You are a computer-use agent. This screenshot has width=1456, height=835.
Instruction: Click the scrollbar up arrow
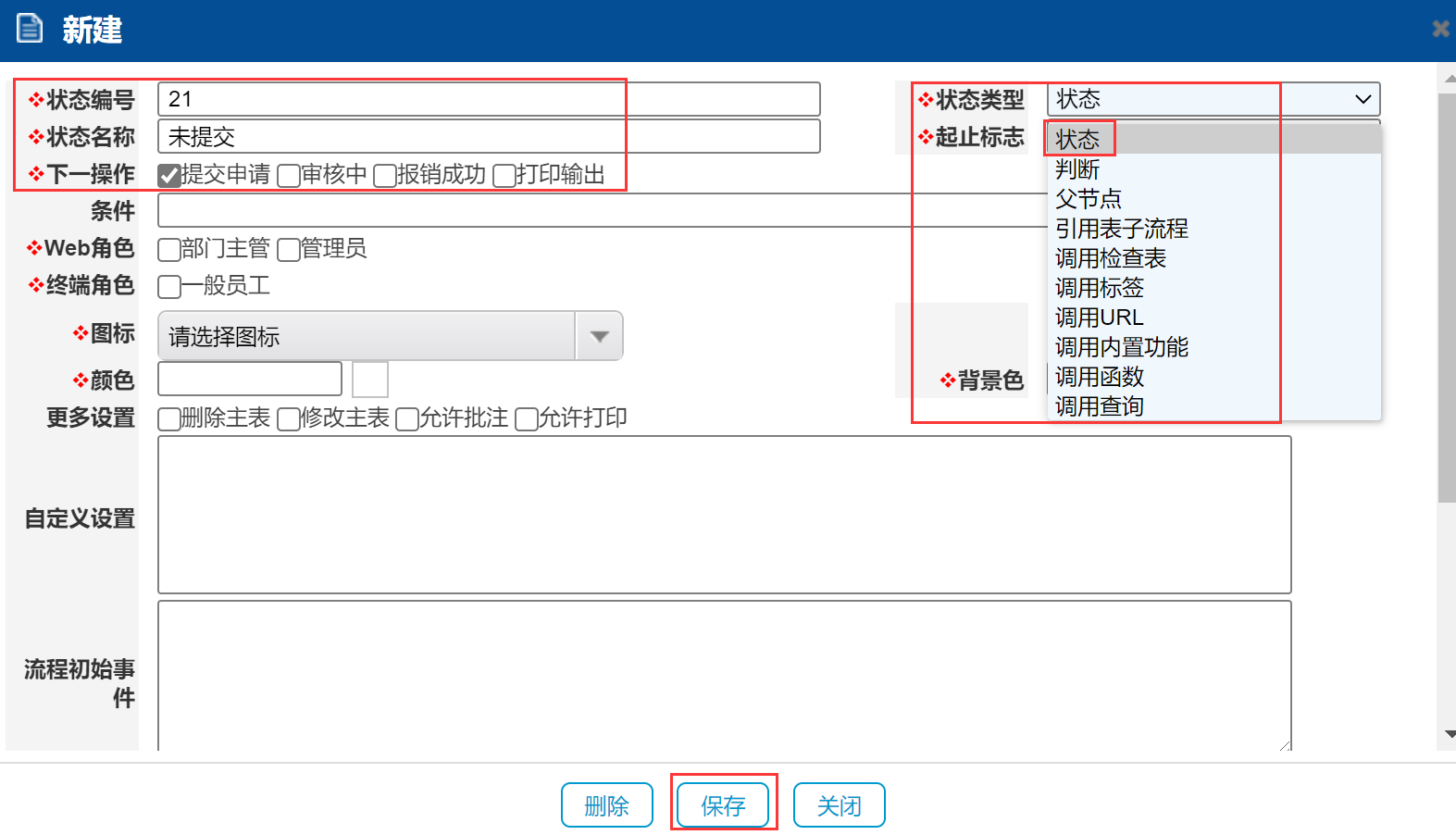[1449, 80]
